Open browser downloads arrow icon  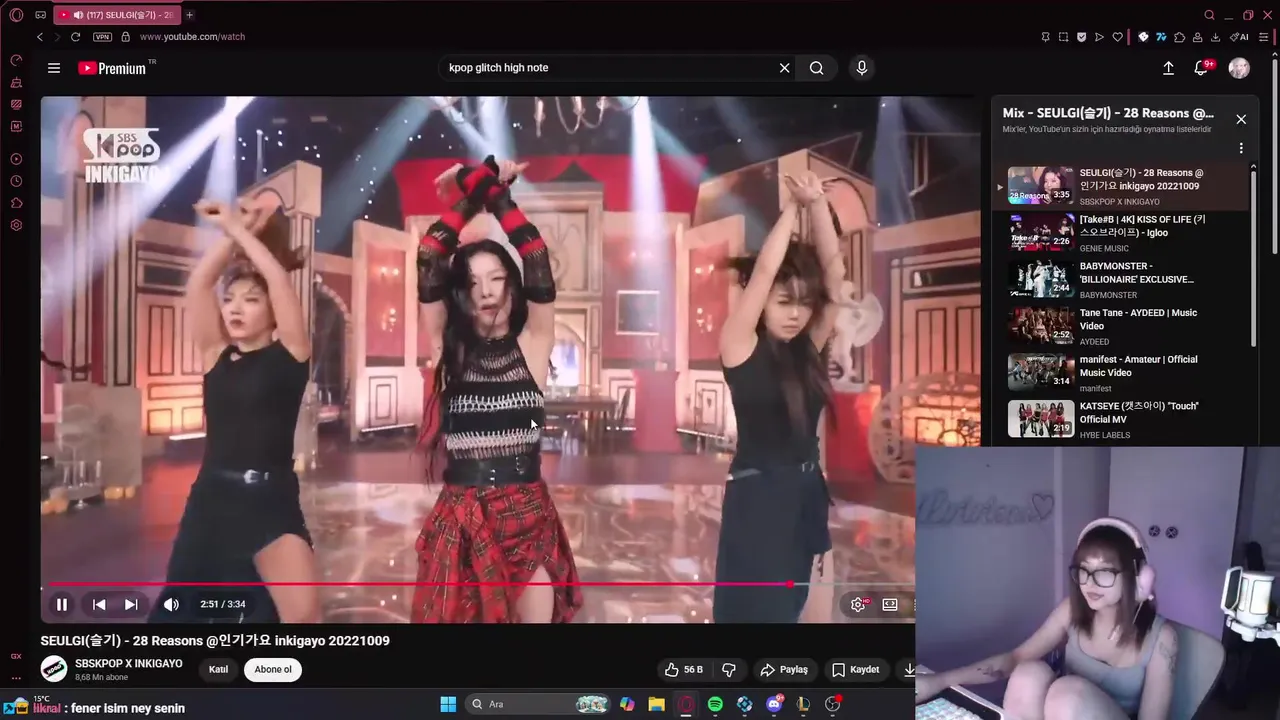pos(1215,37)
